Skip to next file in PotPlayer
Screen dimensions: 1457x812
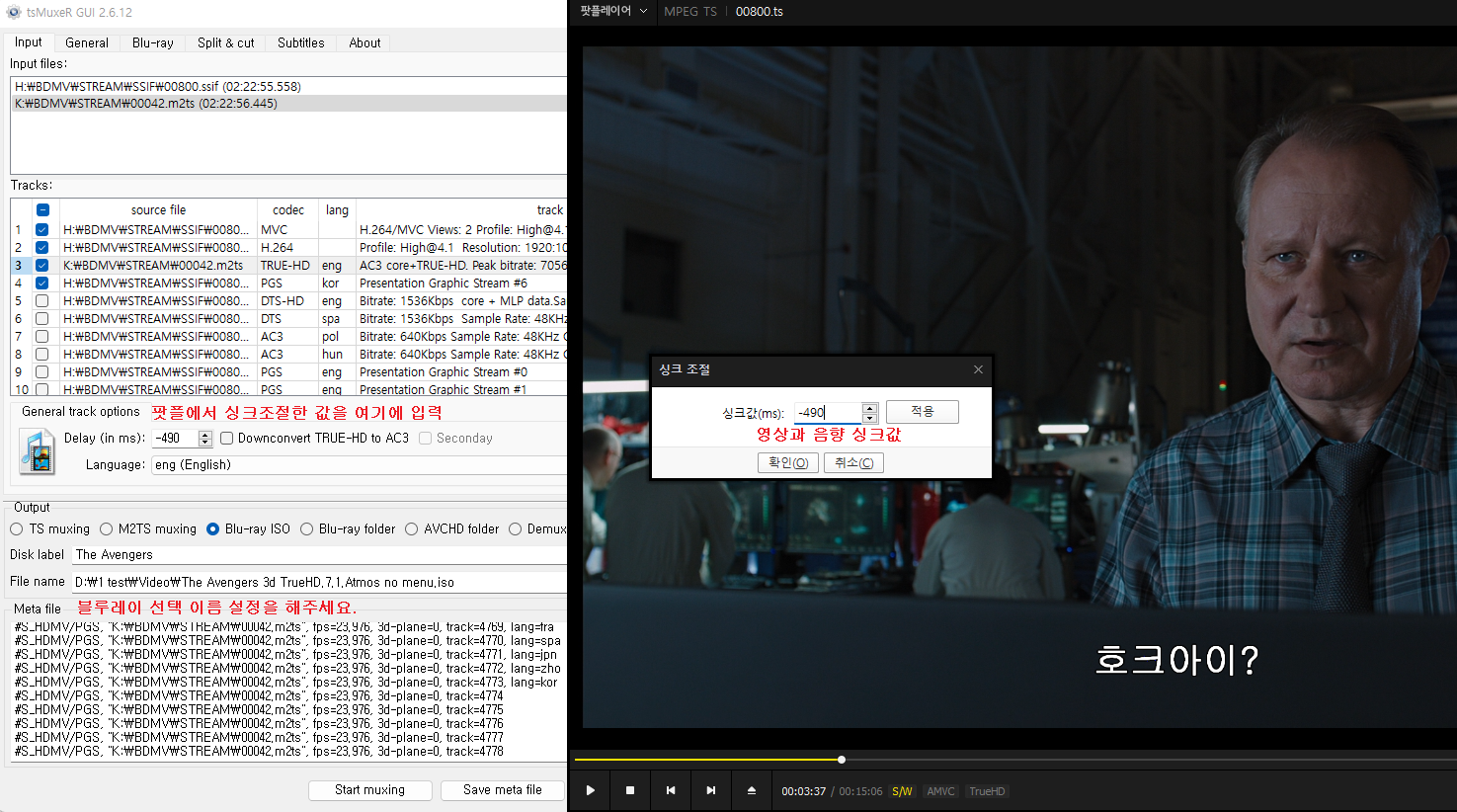(x=710, y=790)
